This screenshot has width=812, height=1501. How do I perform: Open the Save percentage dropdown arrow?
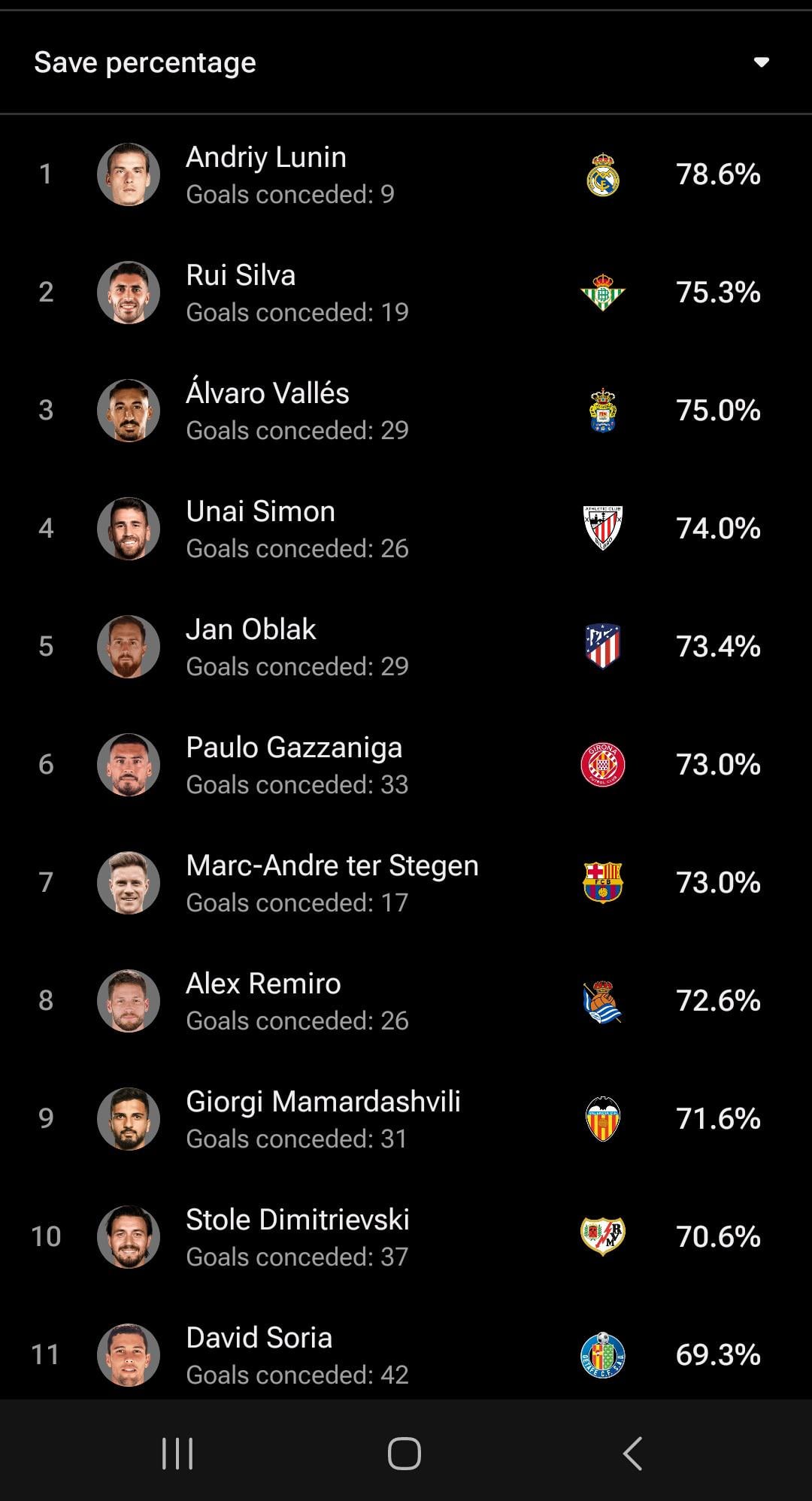point(761,62)
